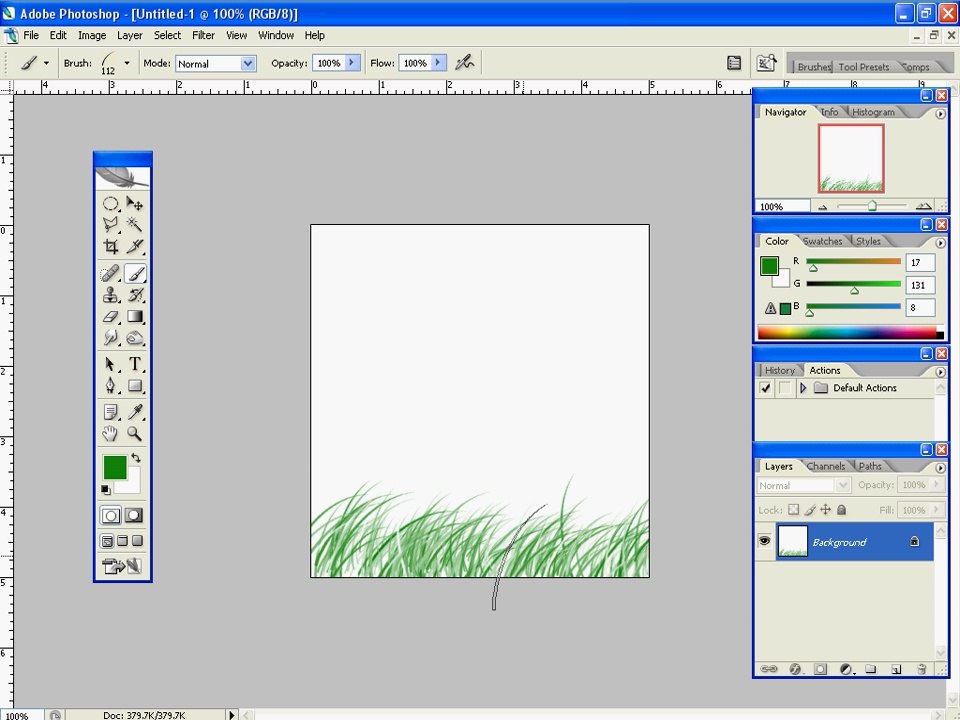Switch to Standard Mode editing
Screen dimensions: 960x720
[110, 516]
